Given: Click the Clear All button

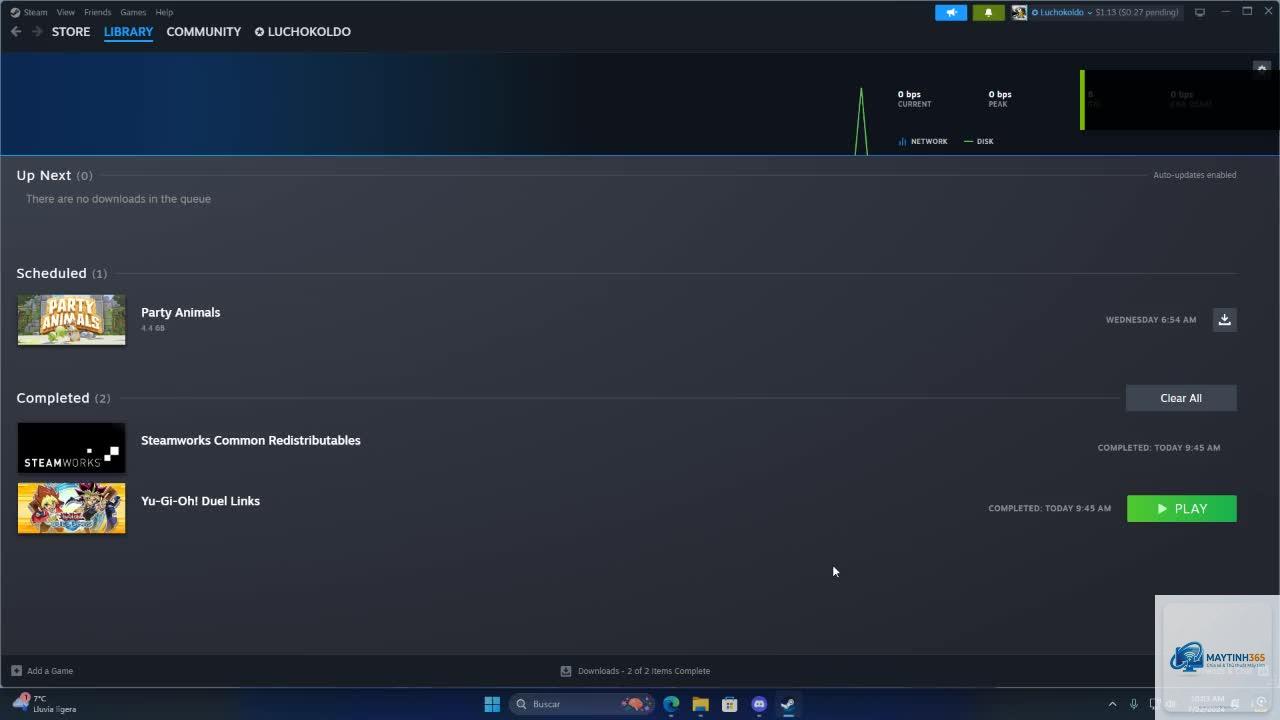Looking at the screenshot, I should pyautogui.click(x=1181, y=398).
